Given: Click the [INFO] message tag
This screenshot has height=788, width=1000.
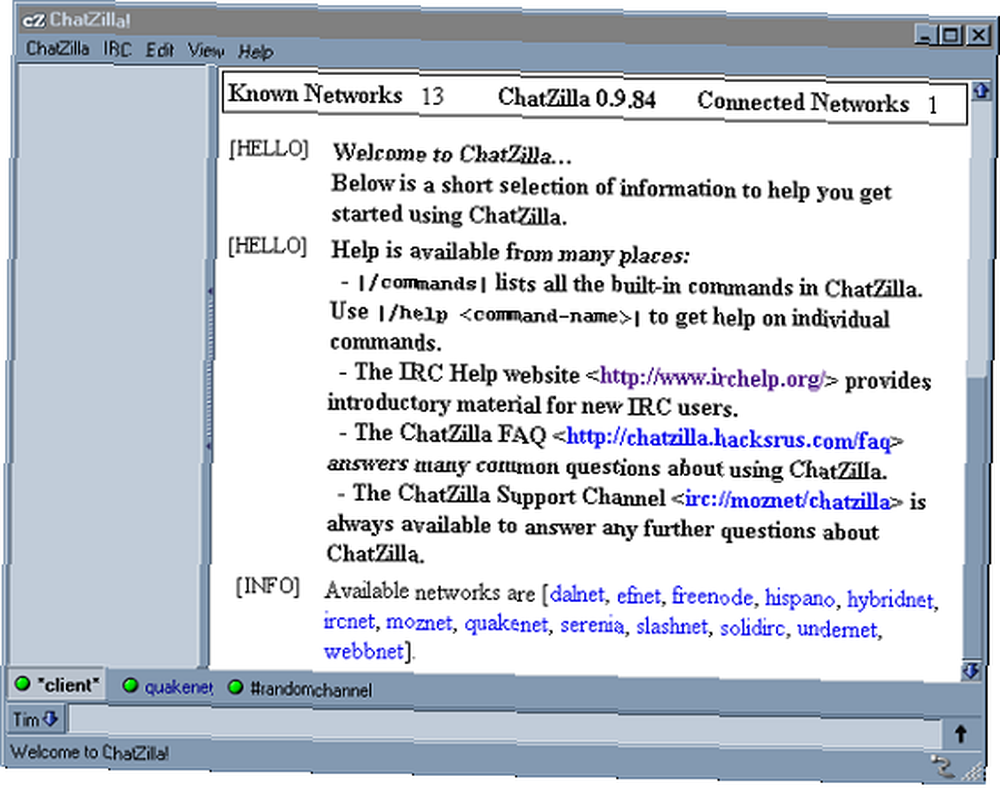Looking at the screenshot, I should coord(267,586).
